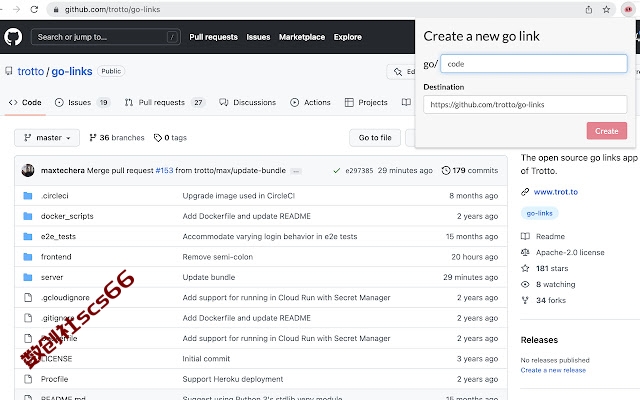Image resolution: width=640 pixels, height=400 pixels.
Task: Click the e2e_tests folder icon
Action: pos(28,236)
